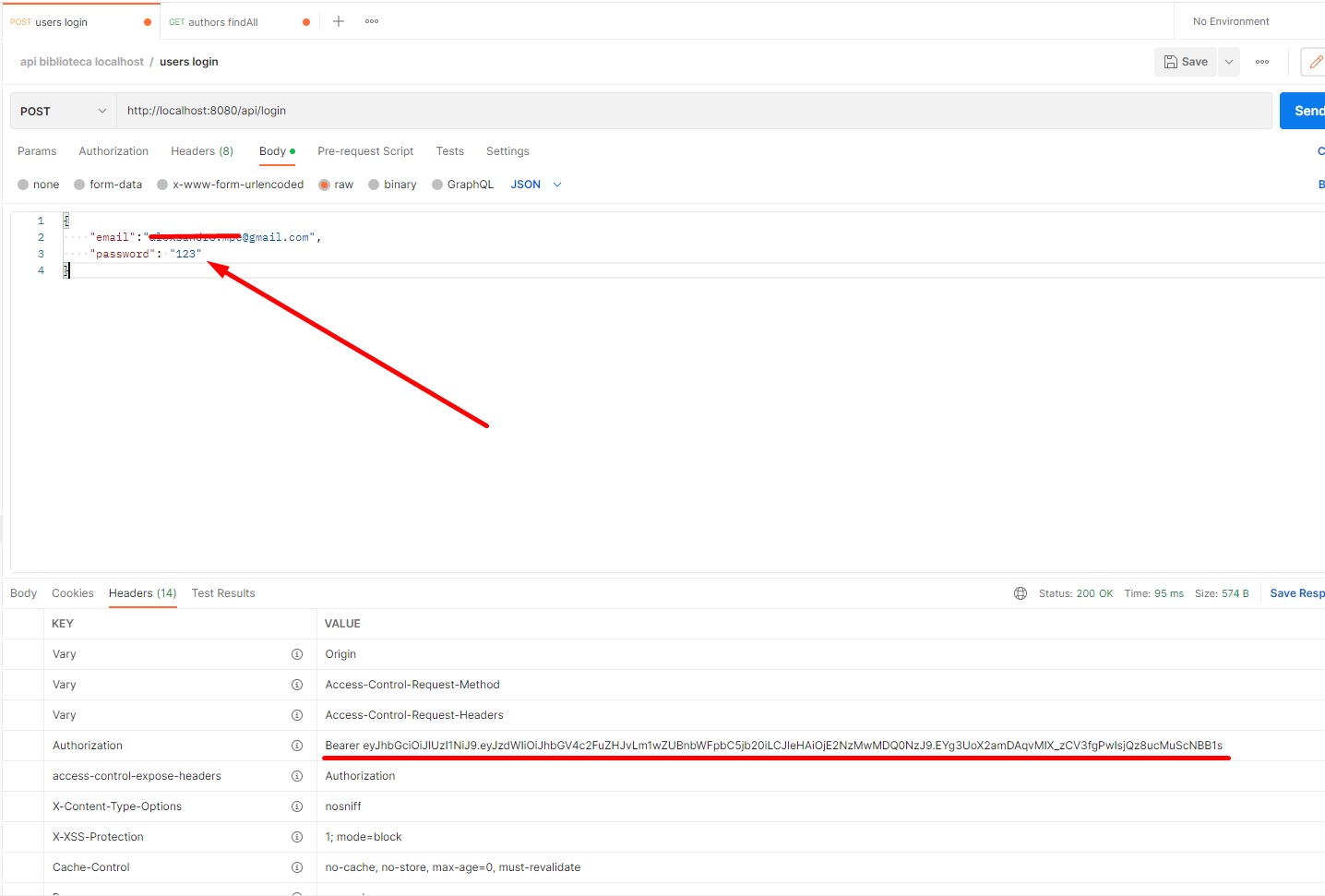Click the Cache-Control no-cache value

tap(453, 867)
